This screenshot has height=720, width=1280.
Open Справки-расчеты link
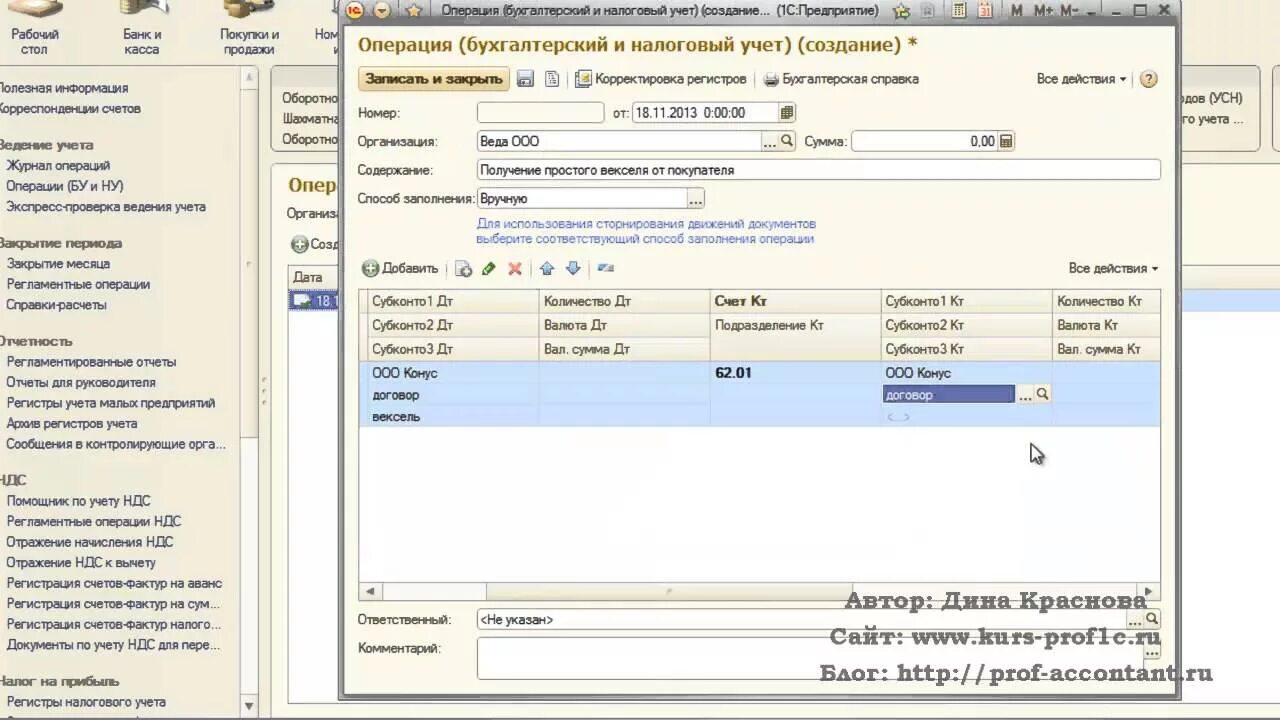click(56, 305)
